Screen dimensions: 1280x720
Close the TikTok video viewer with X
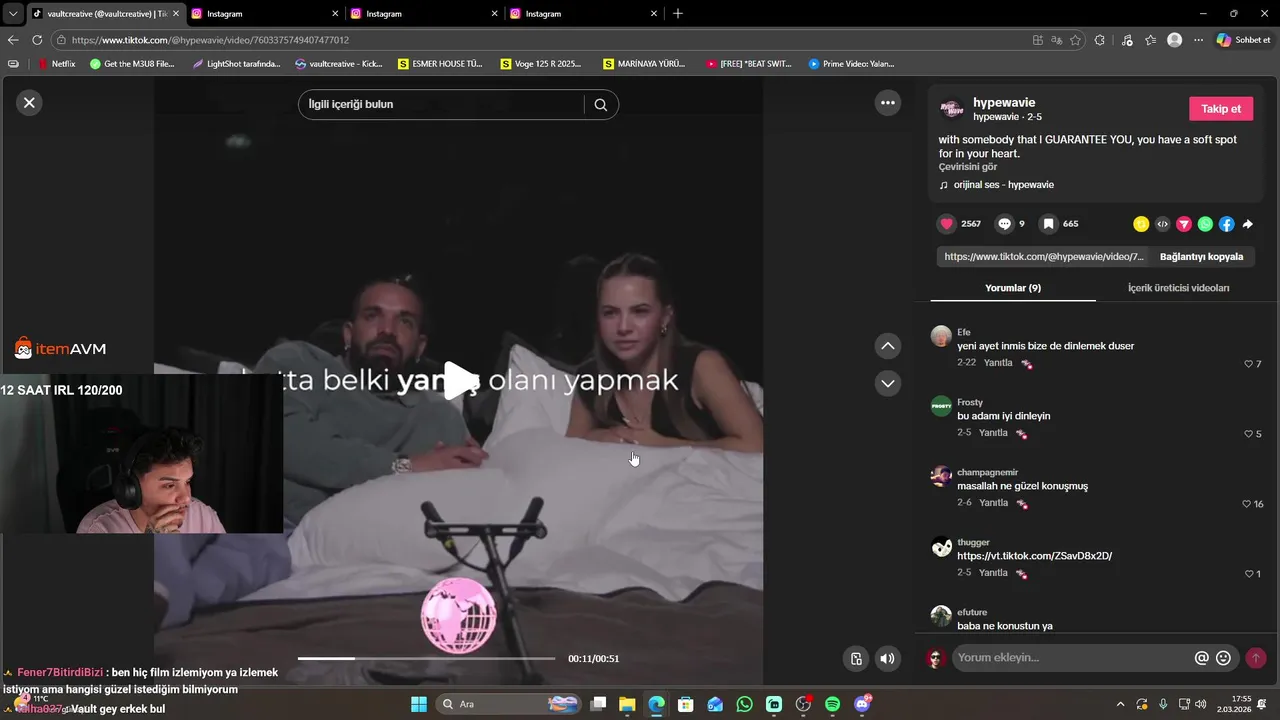click(x=29, y=102)
